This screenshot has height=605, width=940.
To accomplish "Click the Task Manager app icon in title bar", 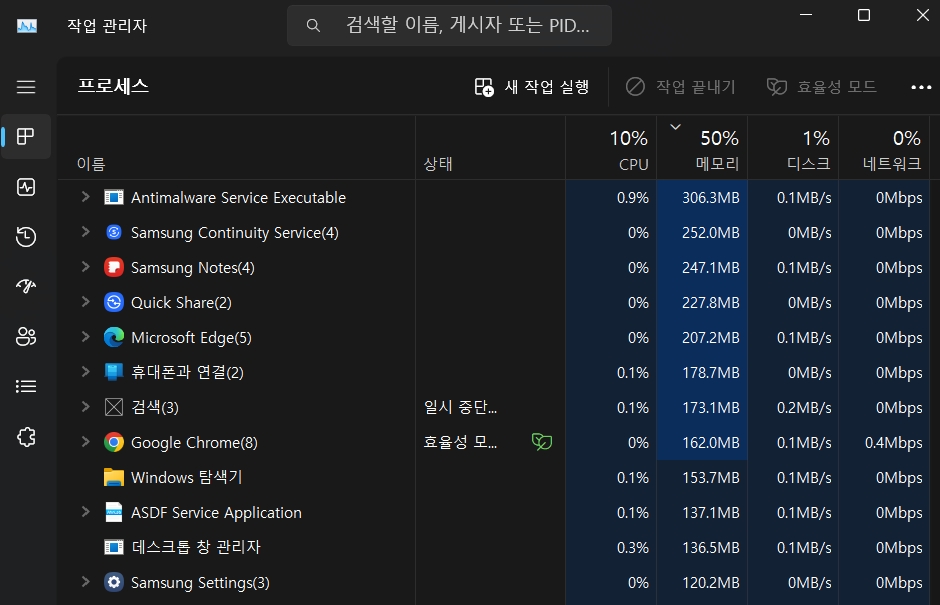I will tap(26, 26).
